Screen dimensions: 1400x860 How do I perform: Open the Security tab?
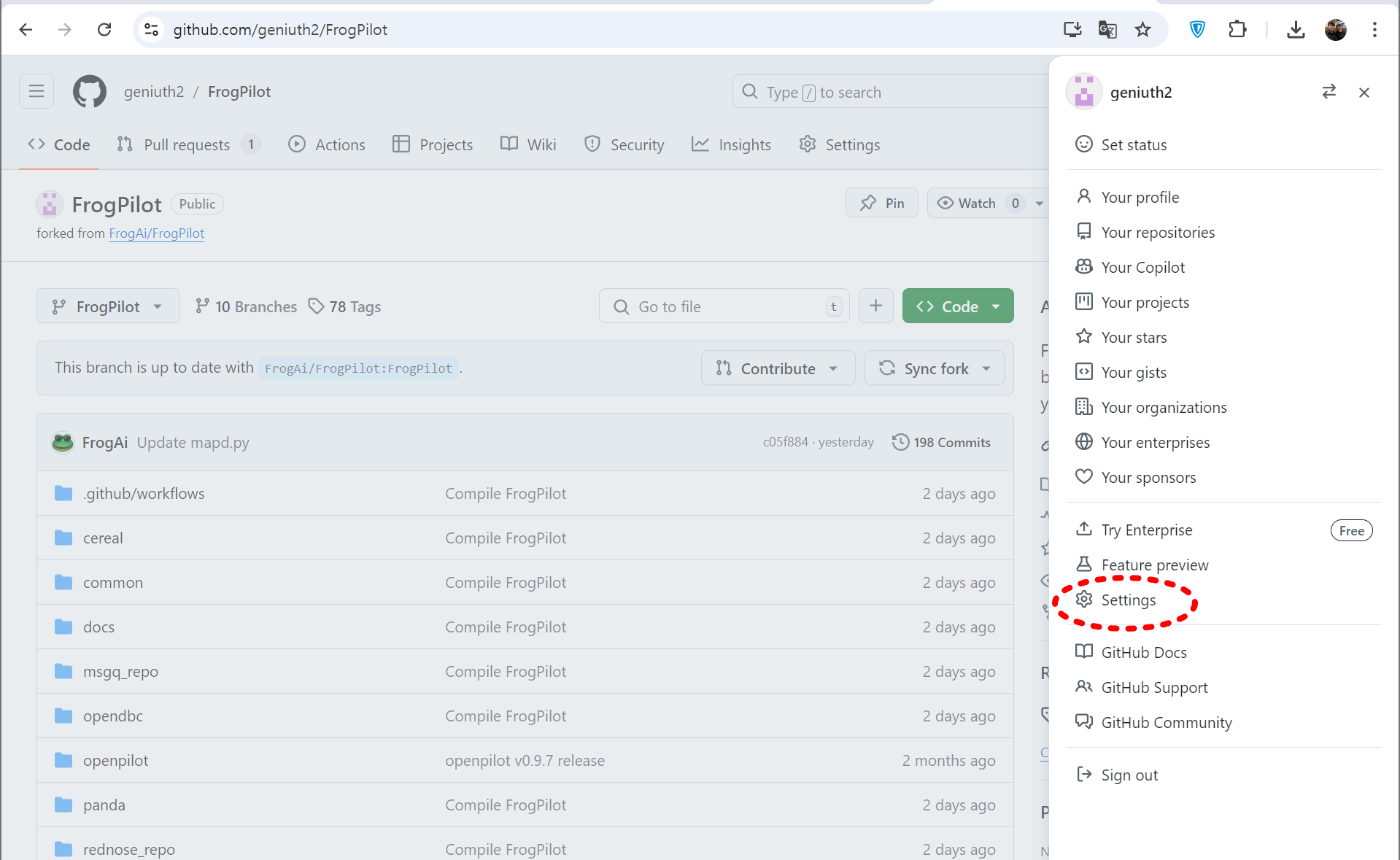point(624,144)
